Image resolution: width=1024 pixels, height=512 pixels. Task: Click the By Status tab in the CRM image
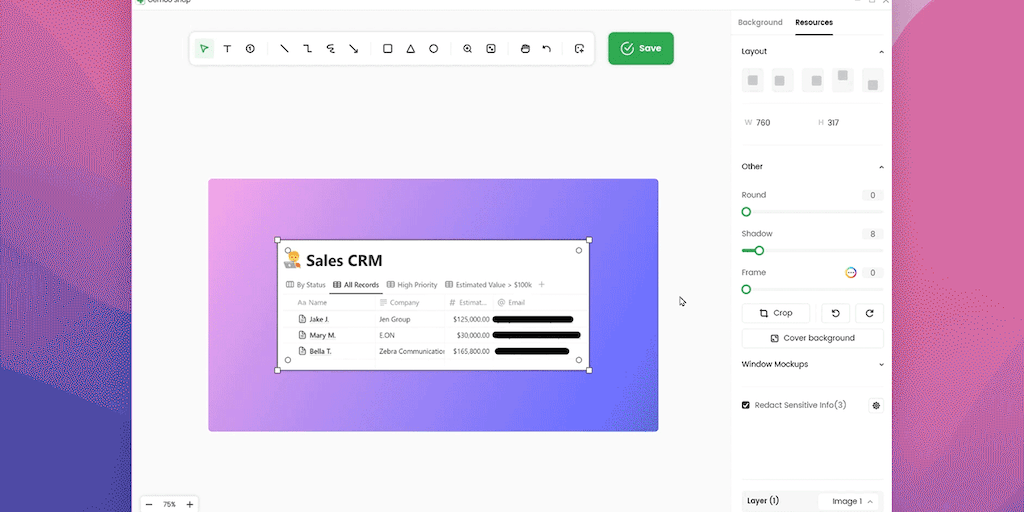click(x=306, y=285)
